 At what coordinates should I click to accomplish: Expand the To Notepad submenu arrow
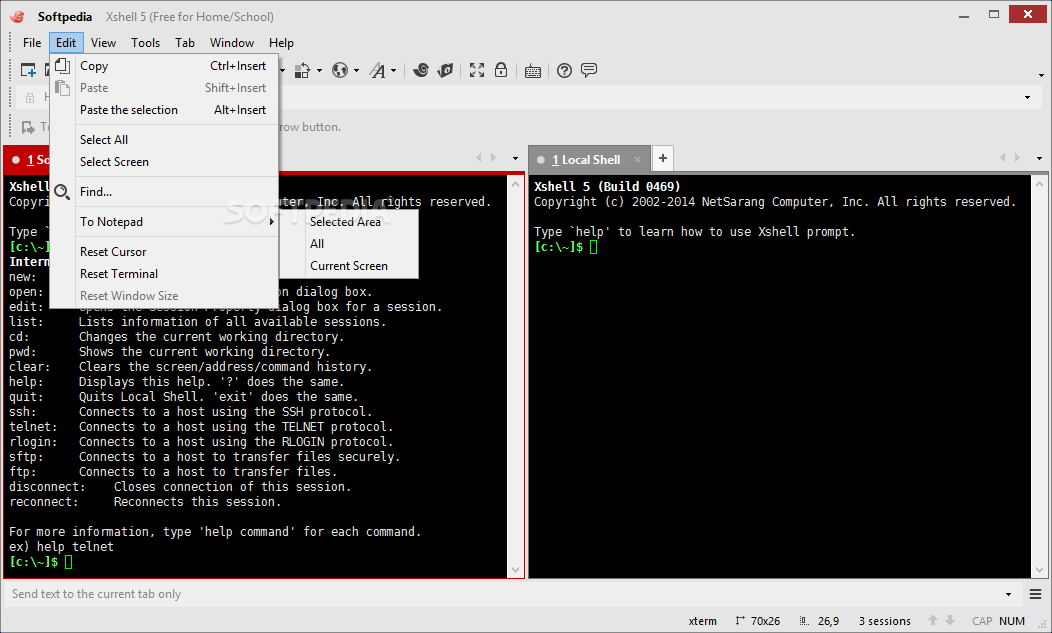click(272, 222)
